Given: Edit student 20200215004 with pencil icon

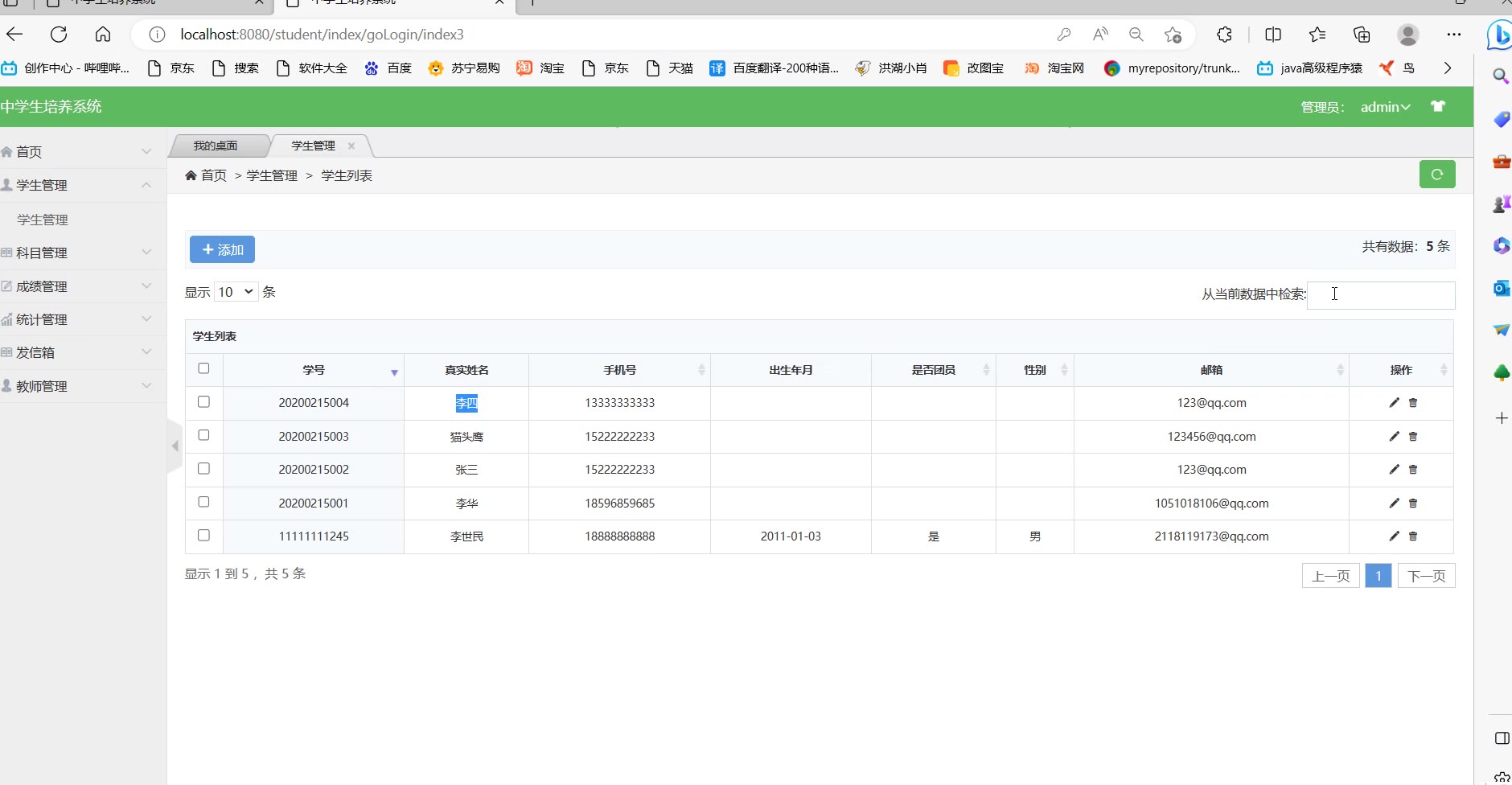Looking at the screenshot, I should coord(1394,403).
